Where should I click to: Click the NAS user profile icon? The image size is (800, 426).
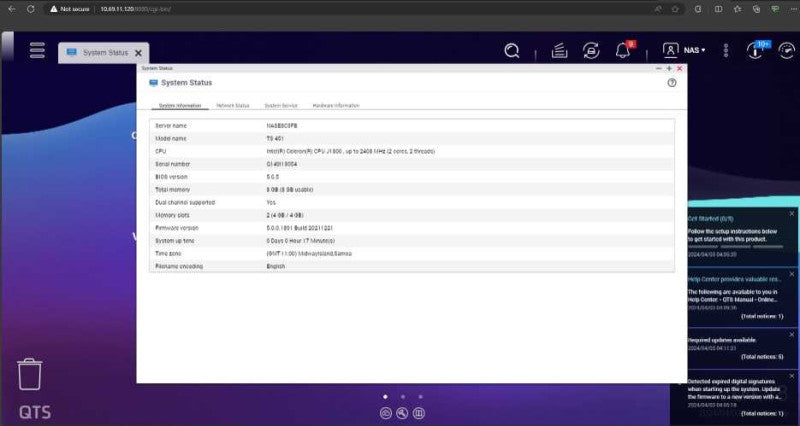(x=670, y=50)
